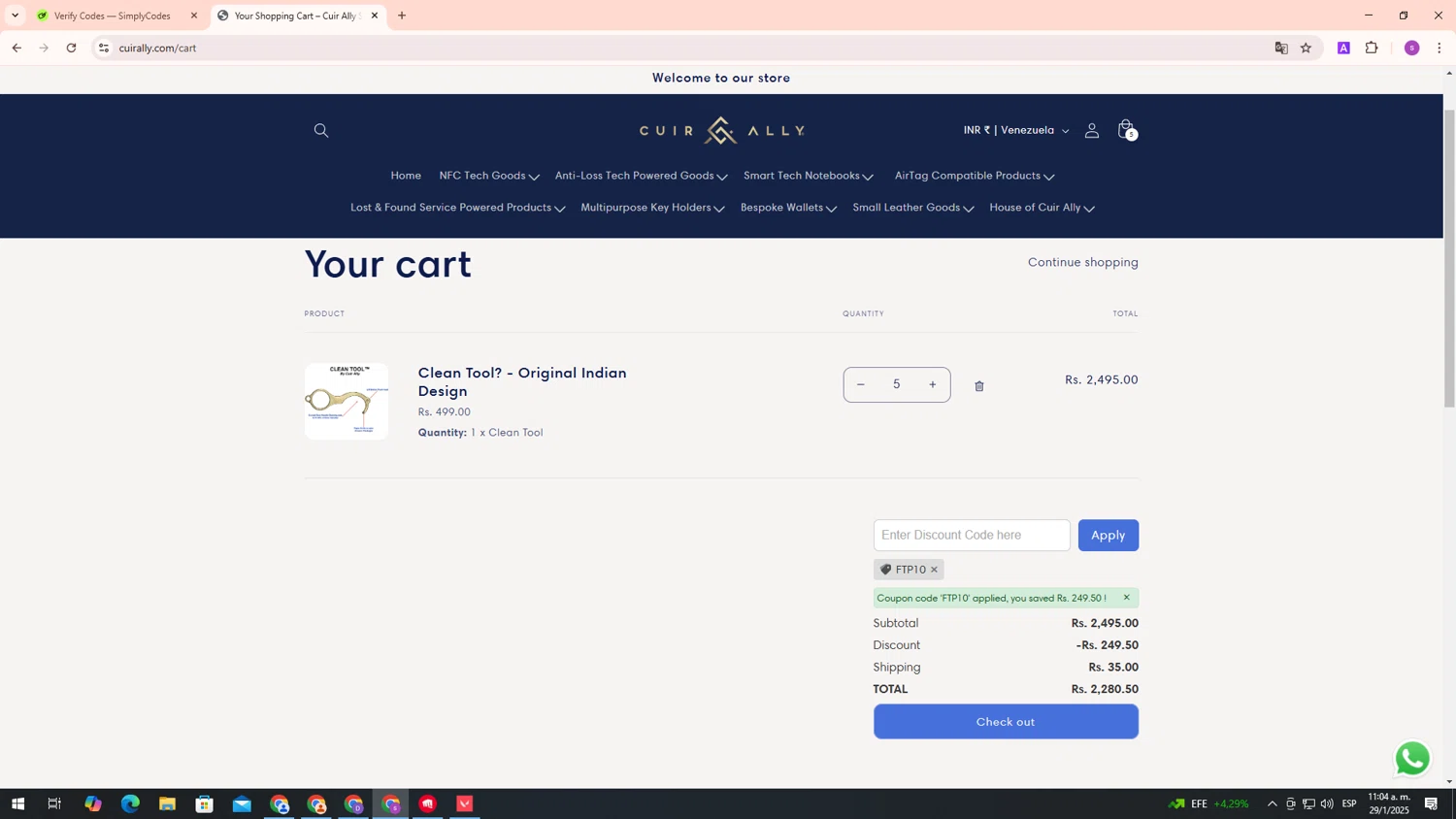Image resolution: width=1456 pixels, height=819 pixels.
Task: Reload the cart page
Action: (71, 48)
